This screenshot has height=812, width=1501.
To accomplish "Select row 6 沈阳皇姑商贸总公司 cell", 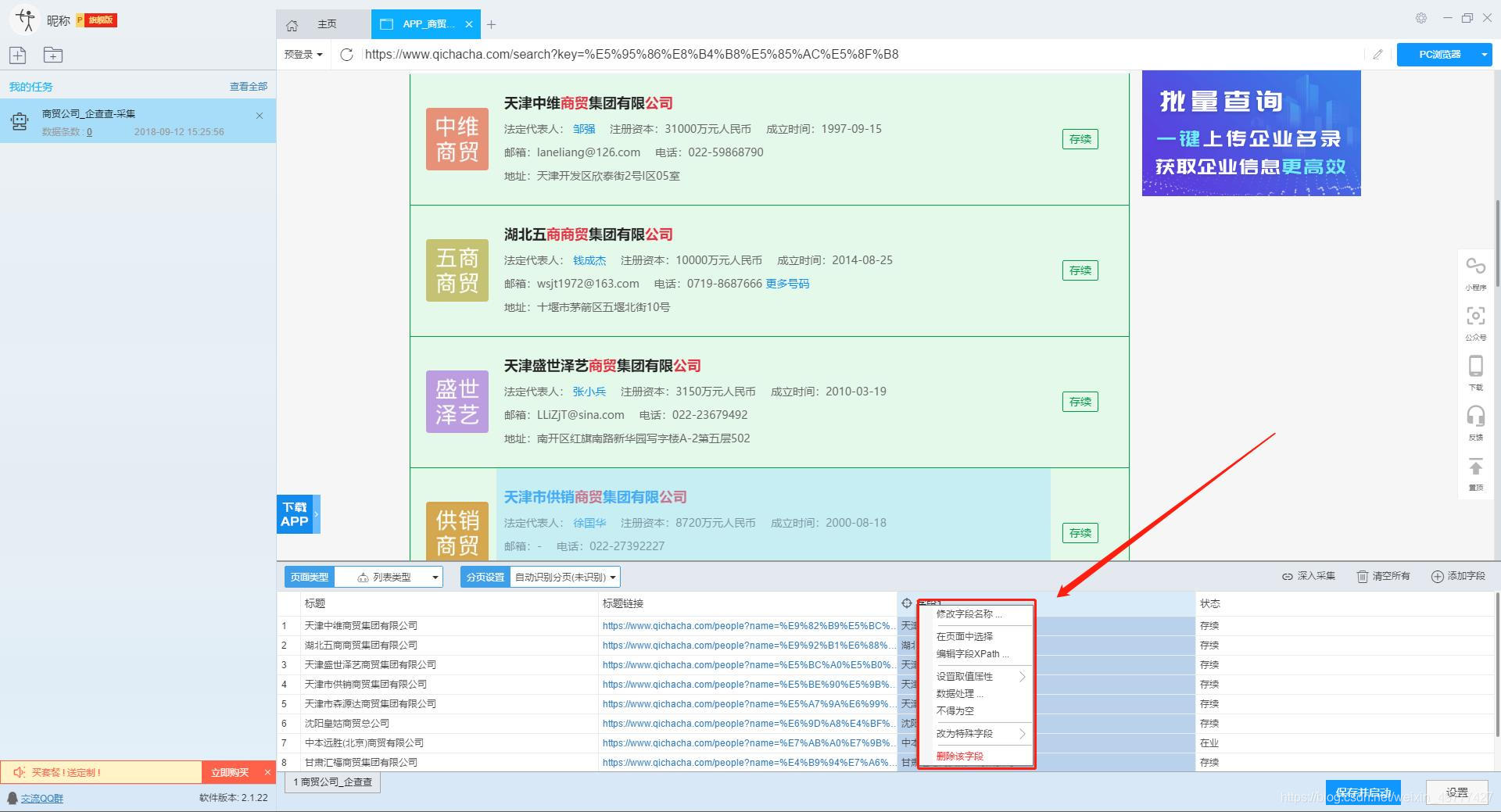I will click(450, 724).
